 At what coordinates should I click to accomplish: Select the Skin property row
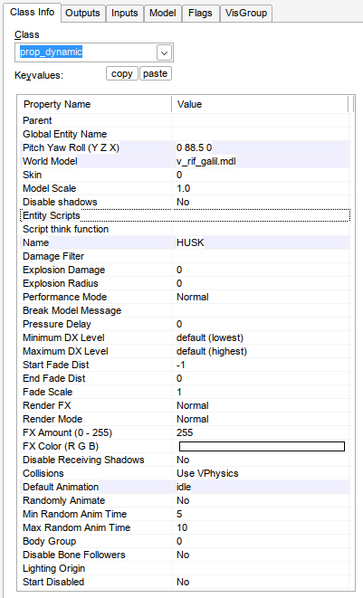(x=184, y=175)
